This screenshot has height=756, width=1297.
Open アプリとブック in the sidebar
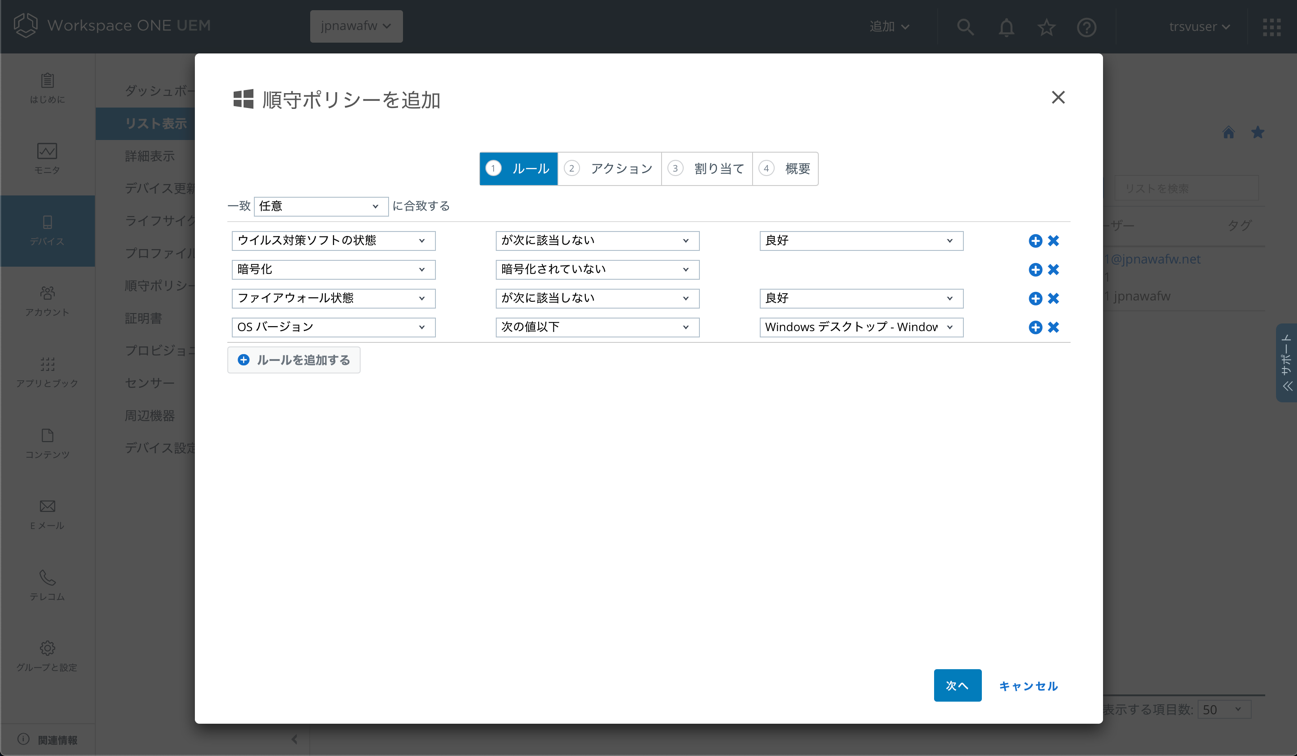point(47,372)
